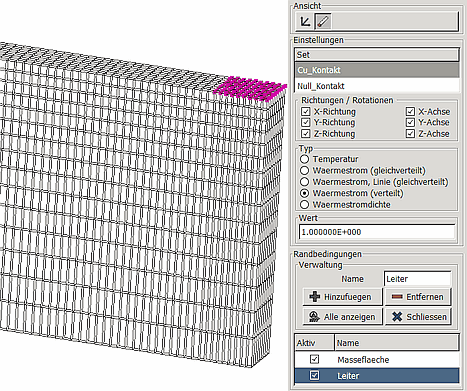
Task: Click the Wert value field
Action: [x=377, y=232]
